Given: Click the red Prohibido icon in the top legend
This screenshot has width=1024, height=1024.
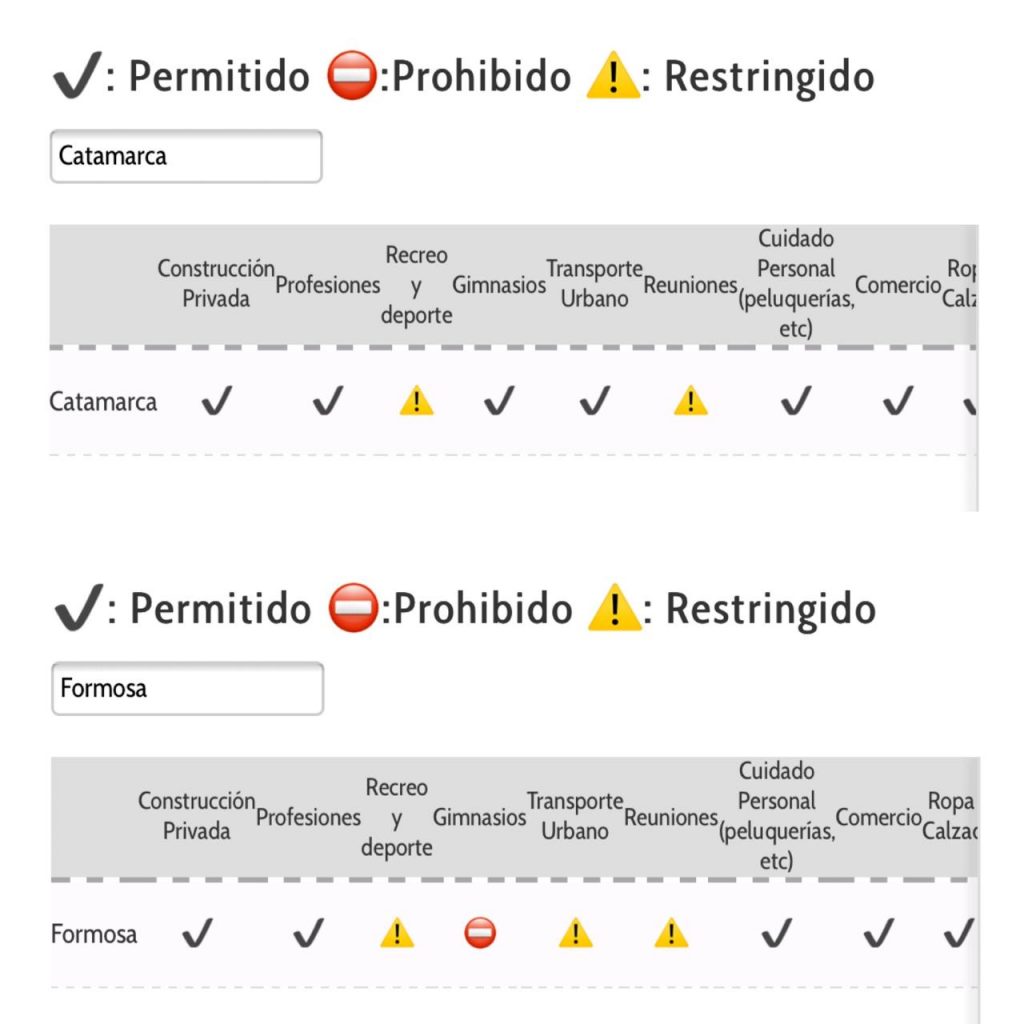Looking at the screenshot, I should 351,75.
